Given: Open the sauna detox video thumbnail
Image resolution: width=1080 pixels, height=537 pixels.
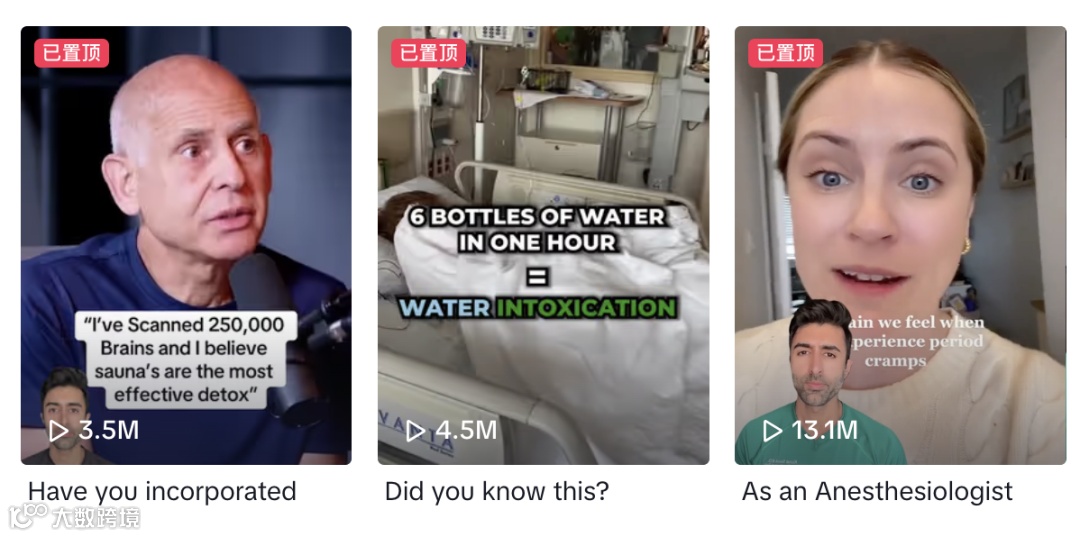Looking at the screenshot, I should click(186, 245).
